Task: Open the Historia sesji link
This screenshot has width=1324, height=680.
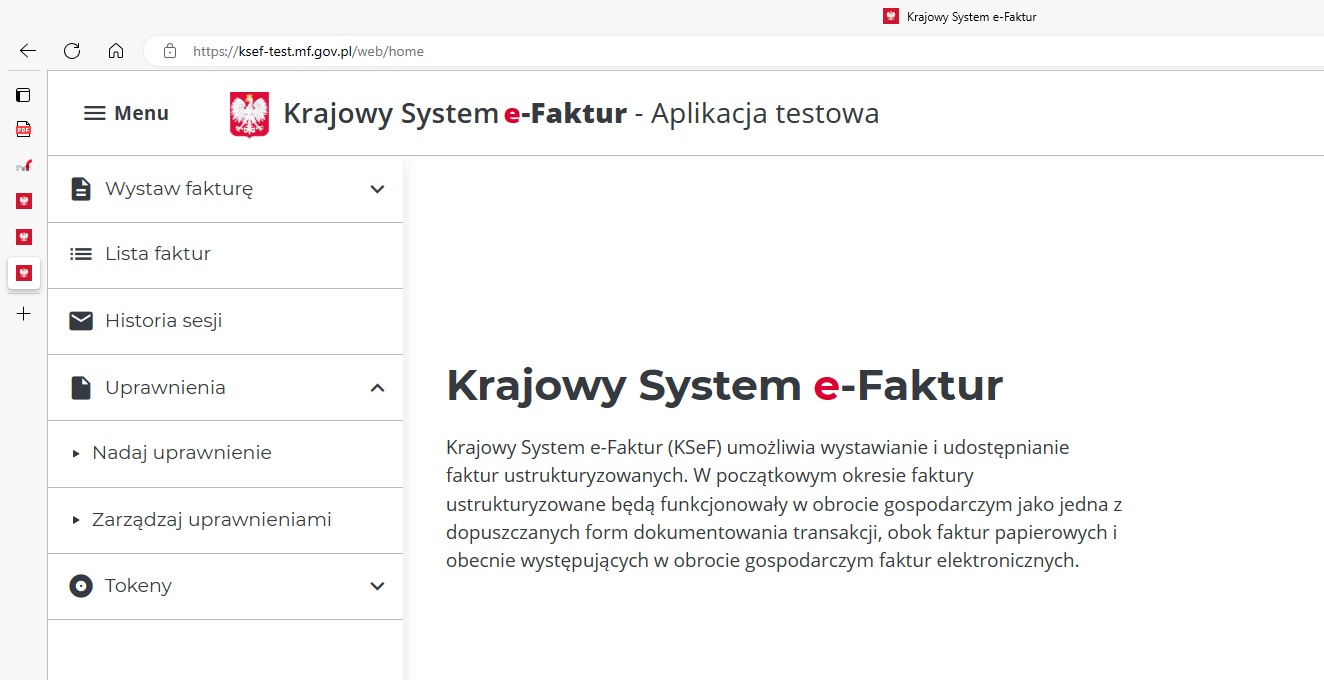Action: [163, 321]
